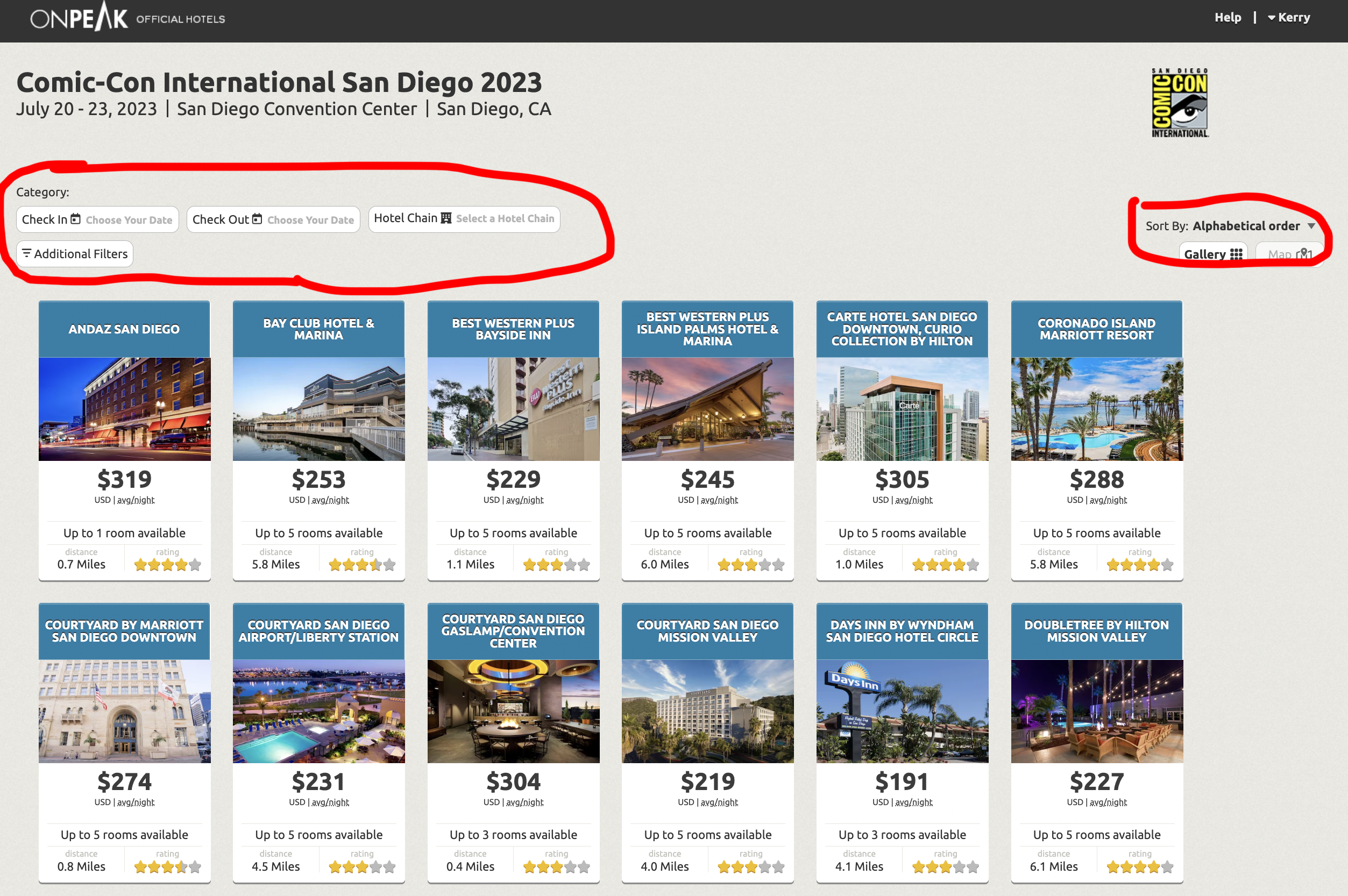Click avg/night under the $319 price
This screenshot has width=1348, height=896.
(x=136, y=500)
